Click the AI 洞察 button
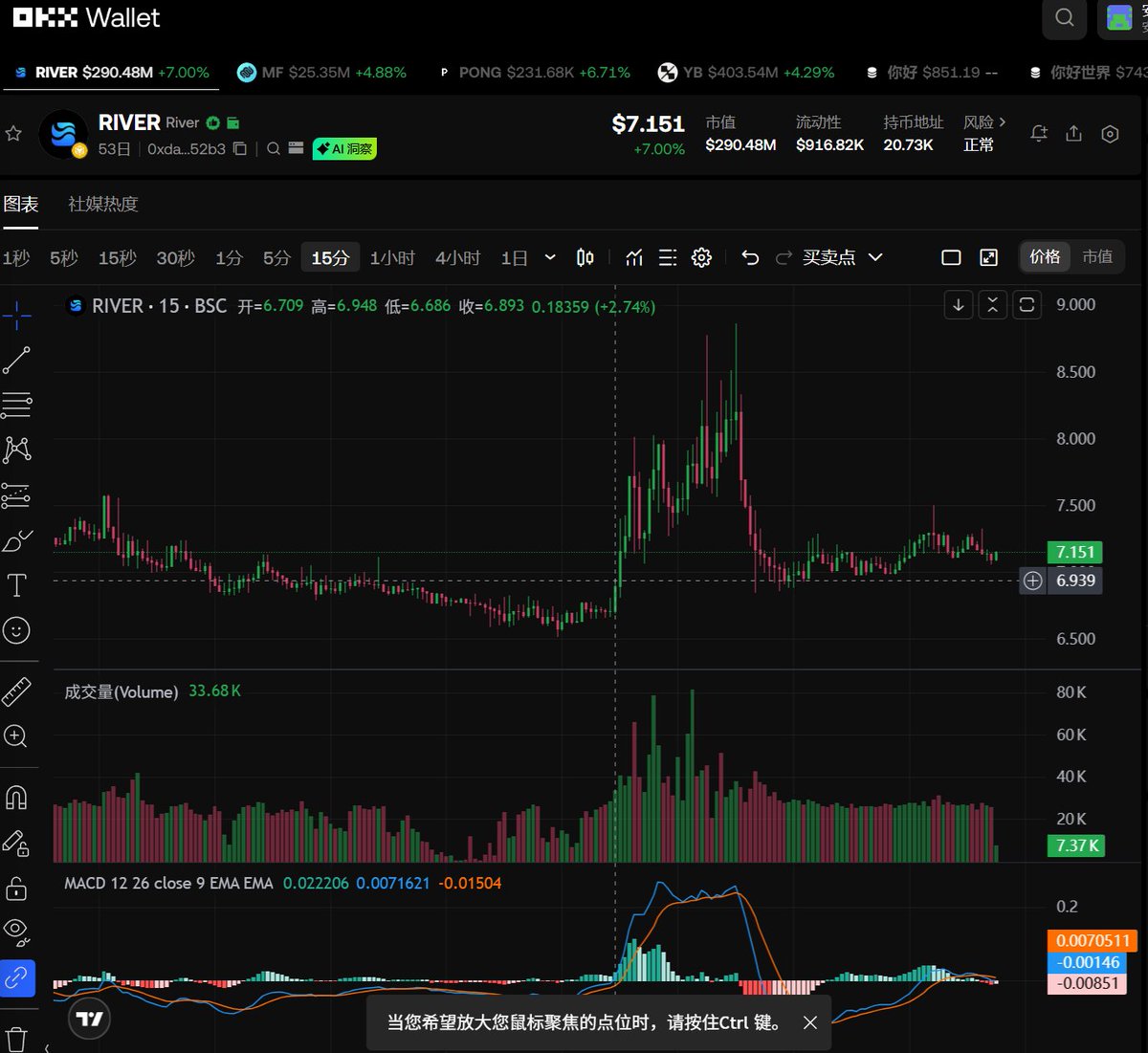This screenshot has height=1053, width=1148. pyautogui.click(x=345, y=149)
